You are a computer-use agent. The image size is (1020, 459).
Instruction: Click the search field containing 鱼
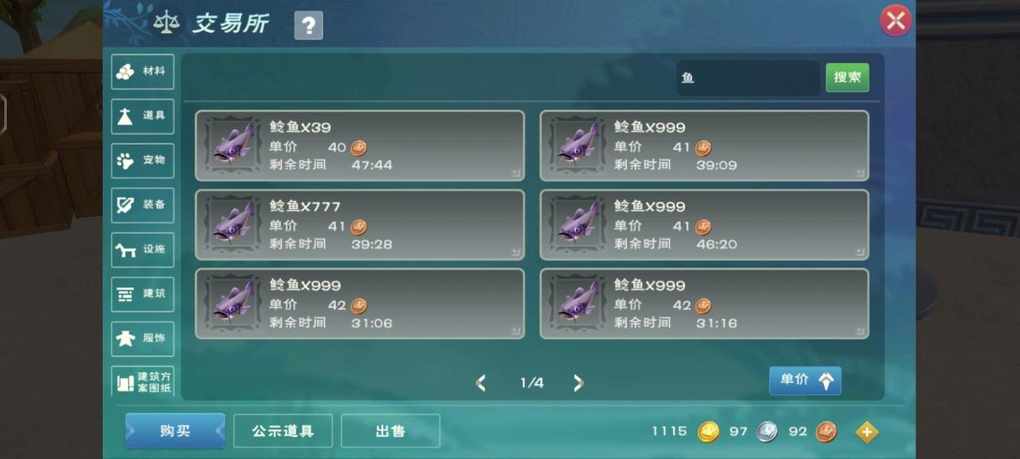pyautogui.click(x=747, y=78)
